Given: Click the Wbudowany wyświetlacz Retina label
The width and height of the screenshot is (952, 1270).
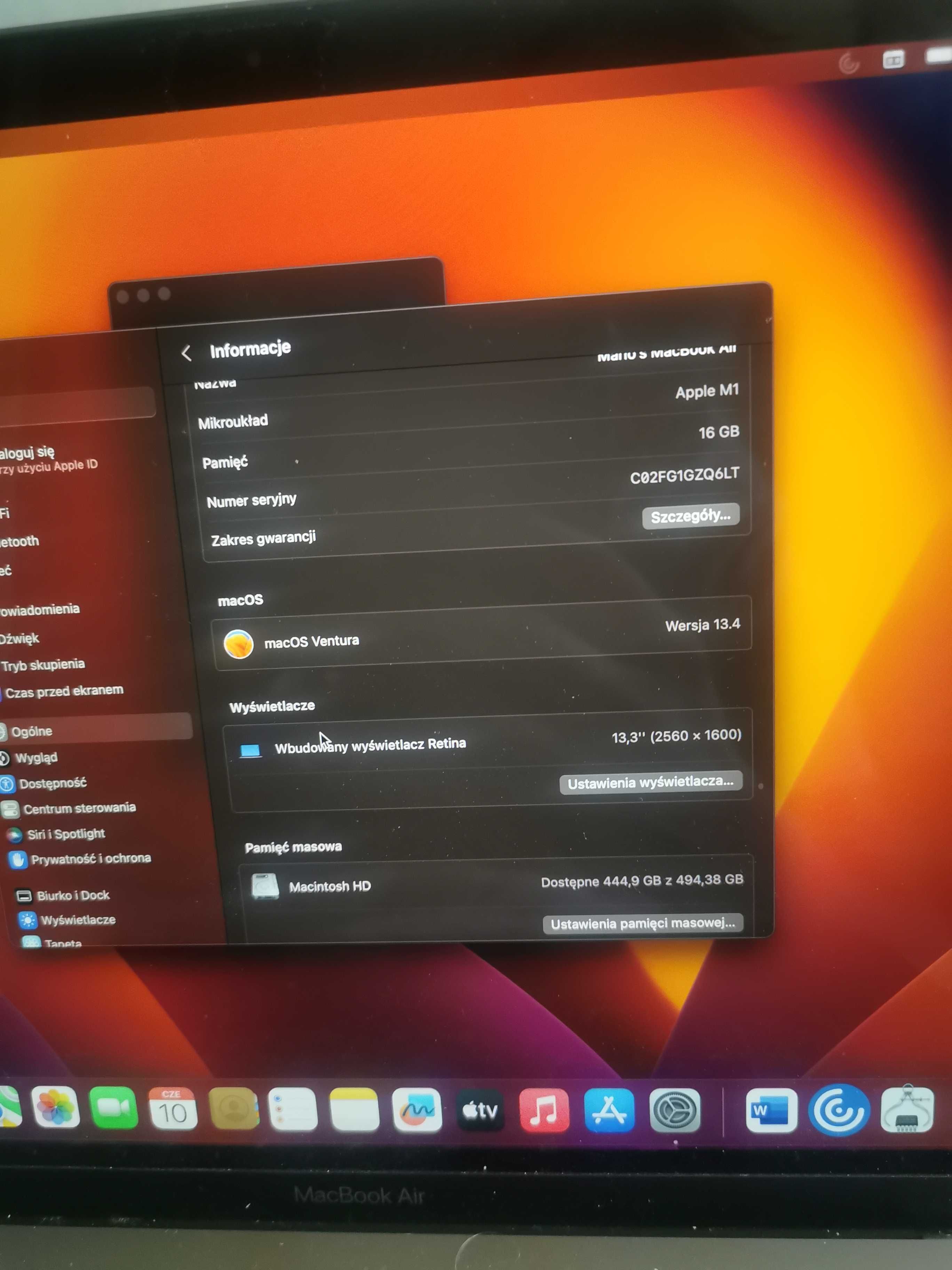Looking at the screenshot, I should (x=370, y=745).
